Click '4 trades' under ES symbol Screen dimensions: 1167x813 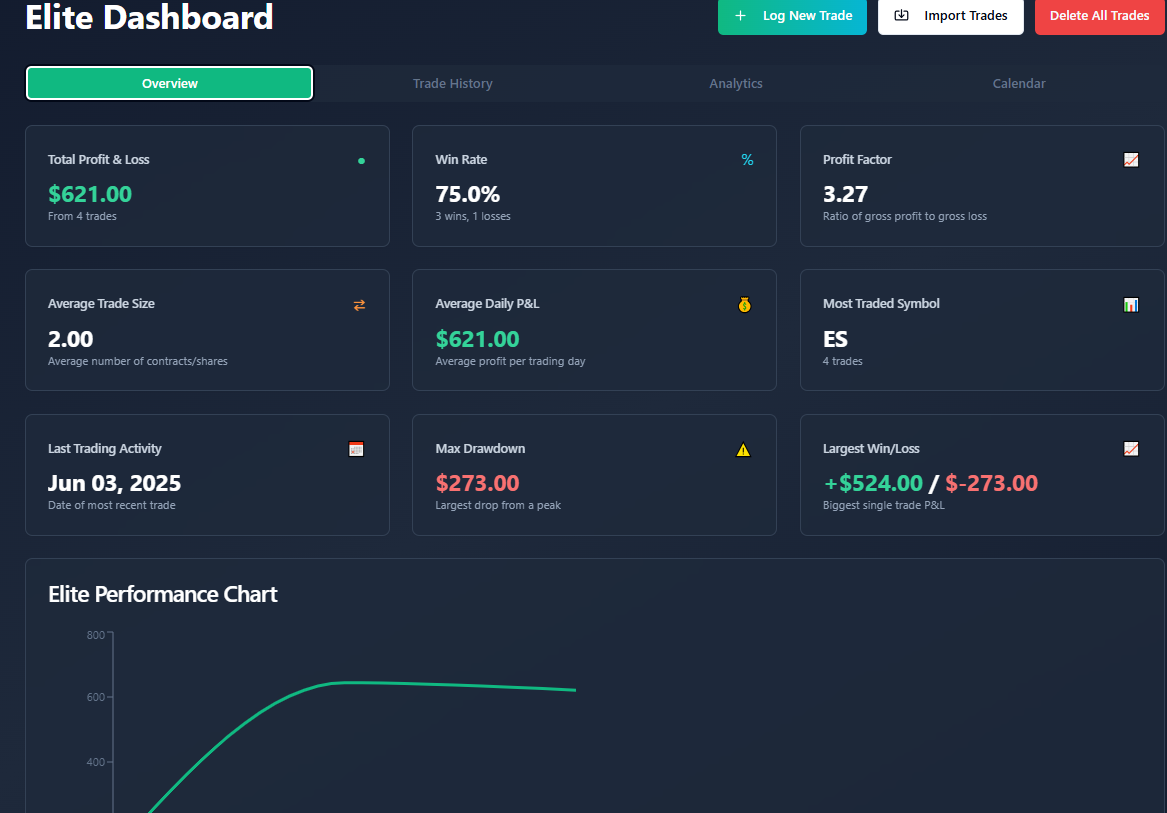[843, 361]
